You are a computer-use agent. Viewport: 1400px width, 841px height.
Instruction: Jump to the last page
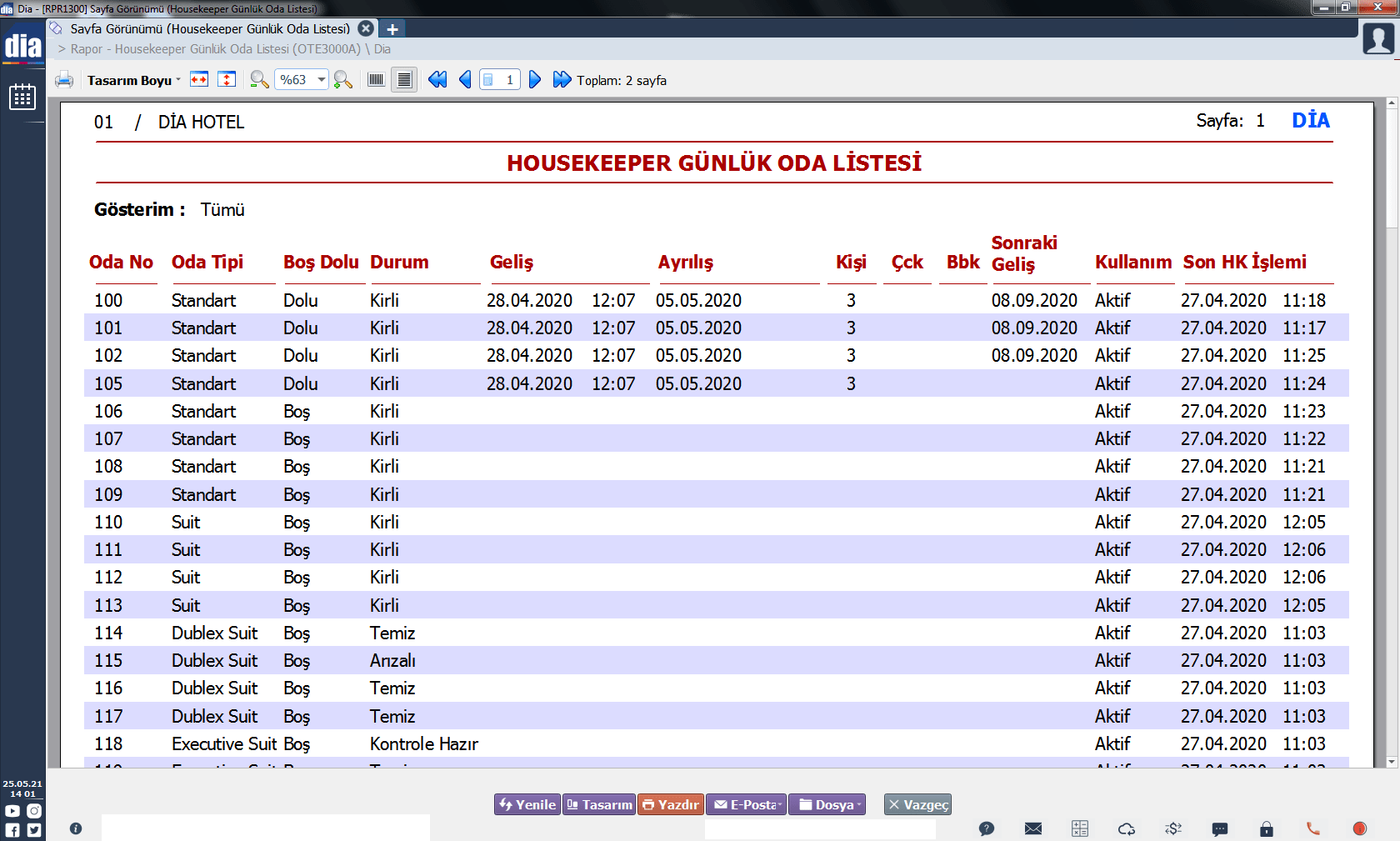(x=562, y=80)
